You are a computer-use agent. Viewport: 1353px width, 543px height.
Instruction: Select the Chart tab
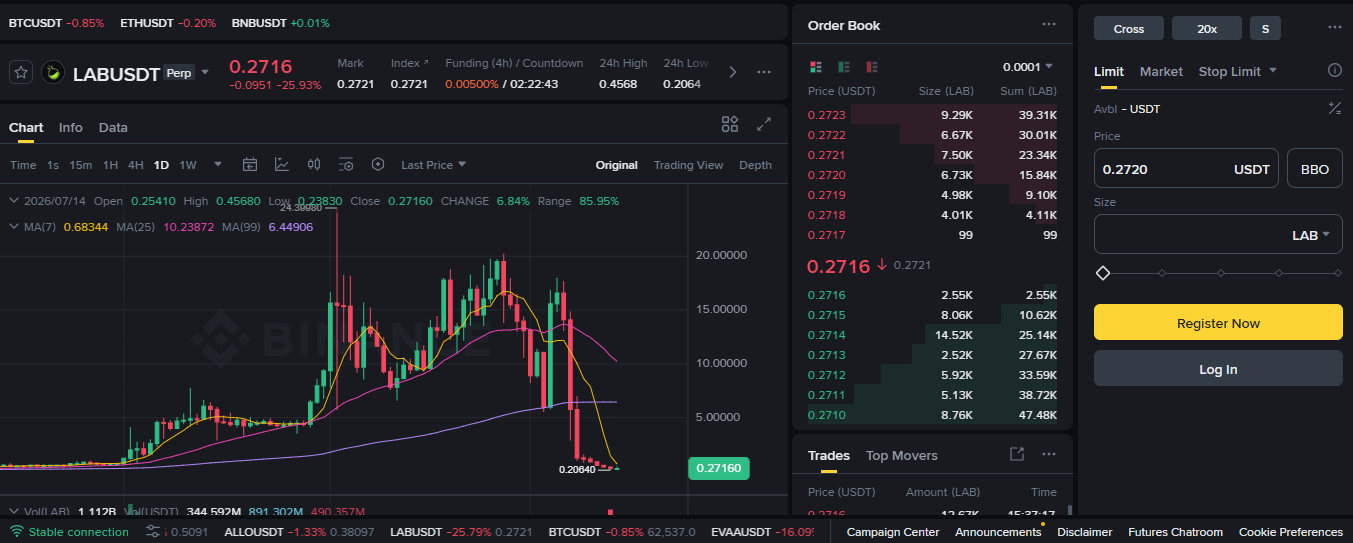point(26,127)
